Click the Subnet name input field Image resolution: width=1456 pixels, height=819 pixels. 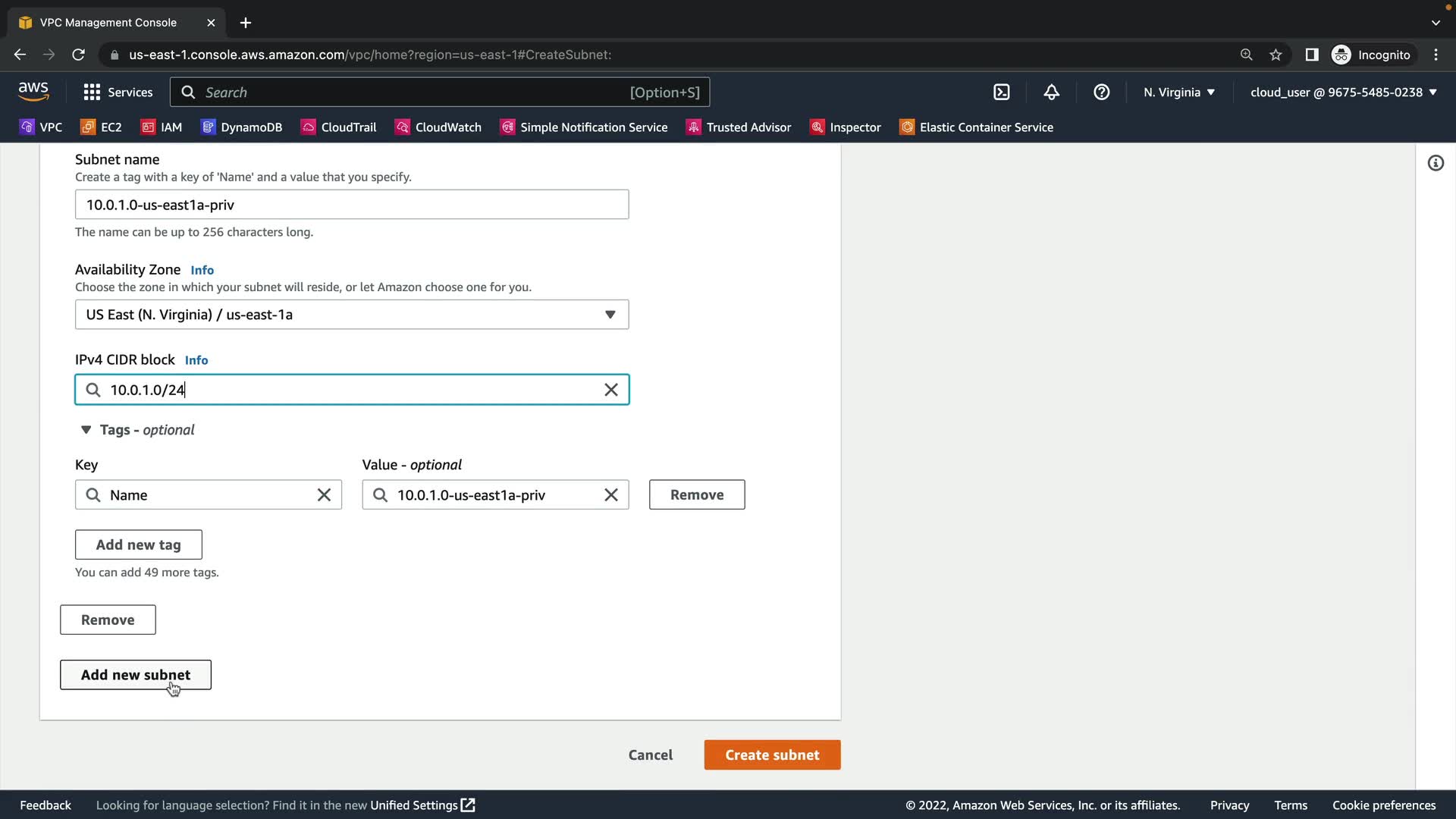point(352,205)
